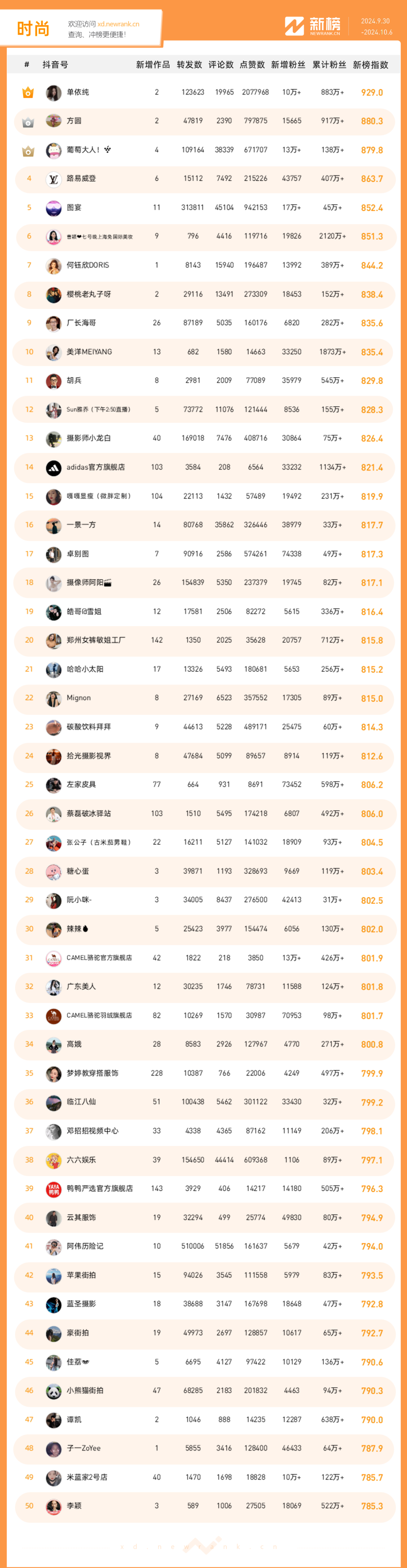Click the CAMEL骆驼官方旗舰店 logo avatar

[x=54, y=958]
